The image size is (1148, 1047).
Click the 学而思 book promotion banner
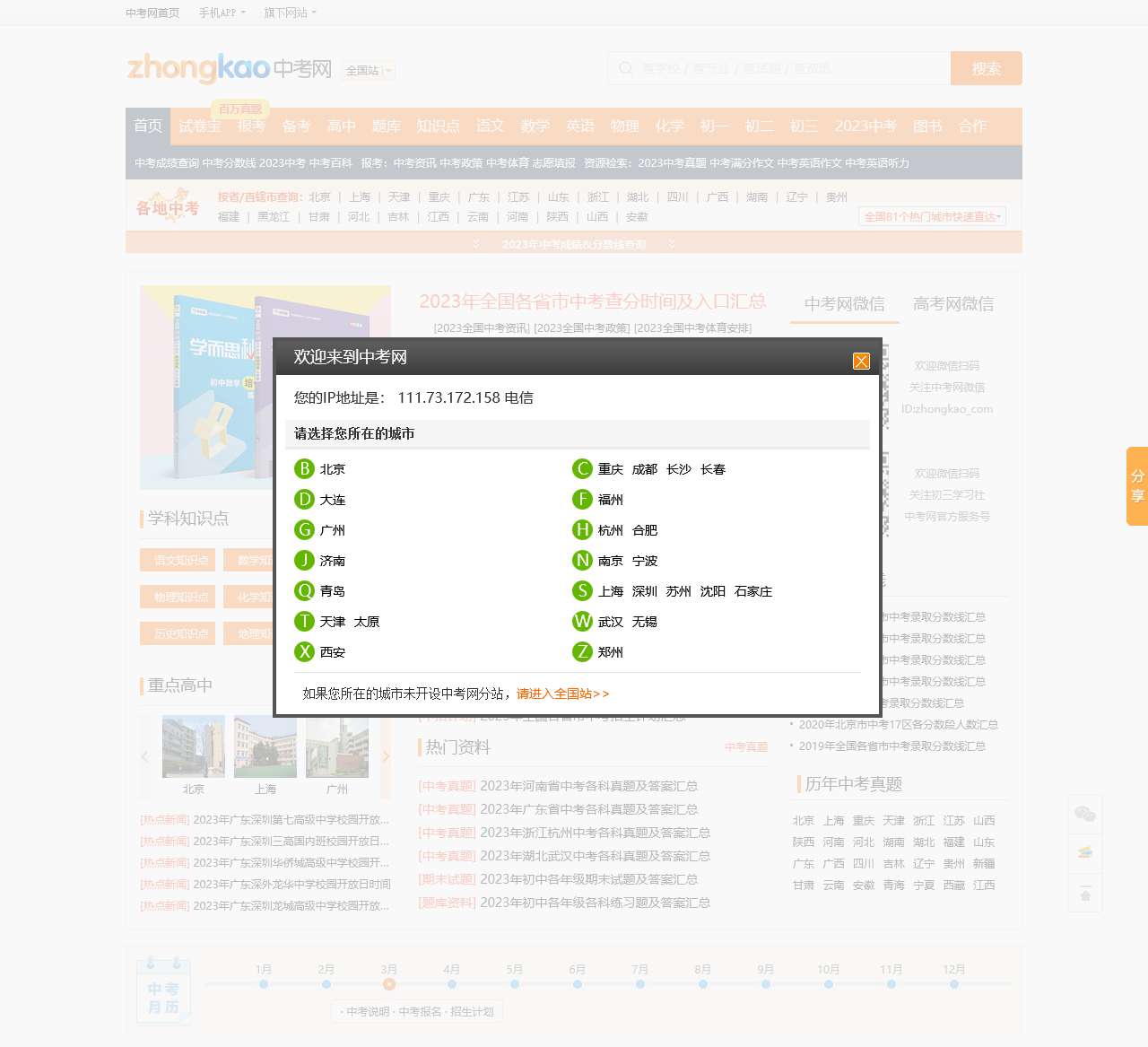[x=265, y=388]
